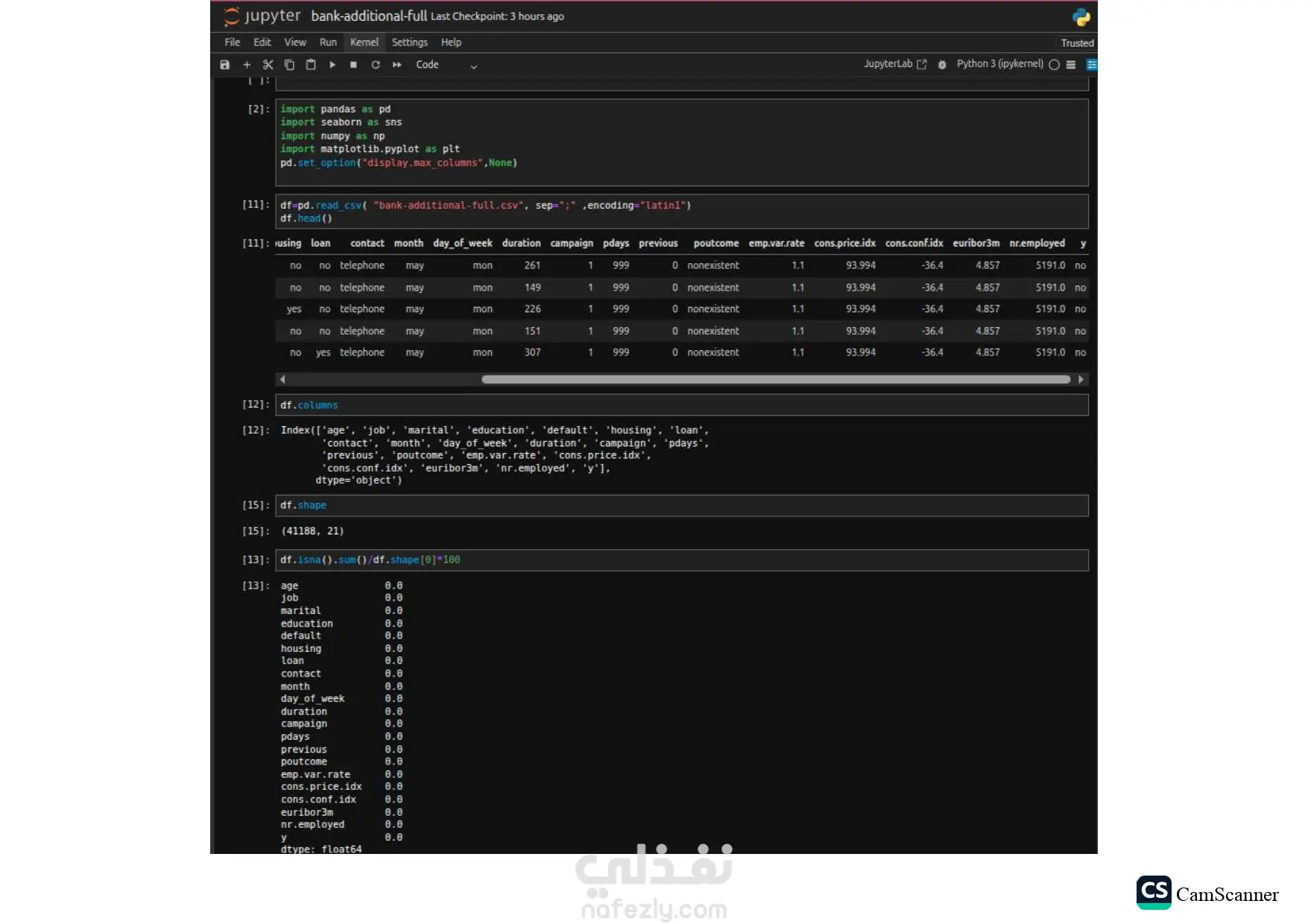
Task: Interrupt the kernel with the stop icon
Action: (x=353, y=65)
